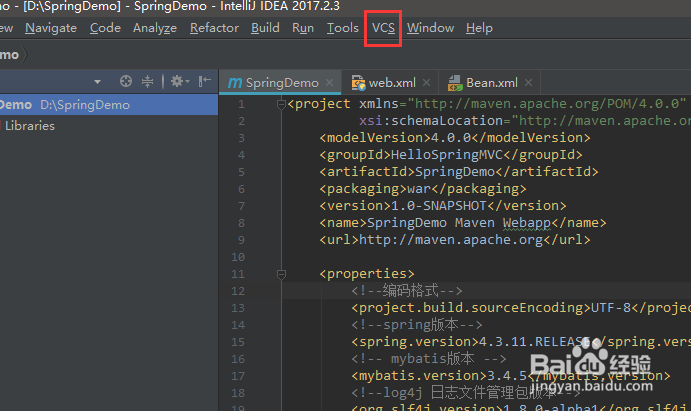Open the project view dropdown arrow
The height and width of the screenshot is (411, 691).
[x=97, y=81]
